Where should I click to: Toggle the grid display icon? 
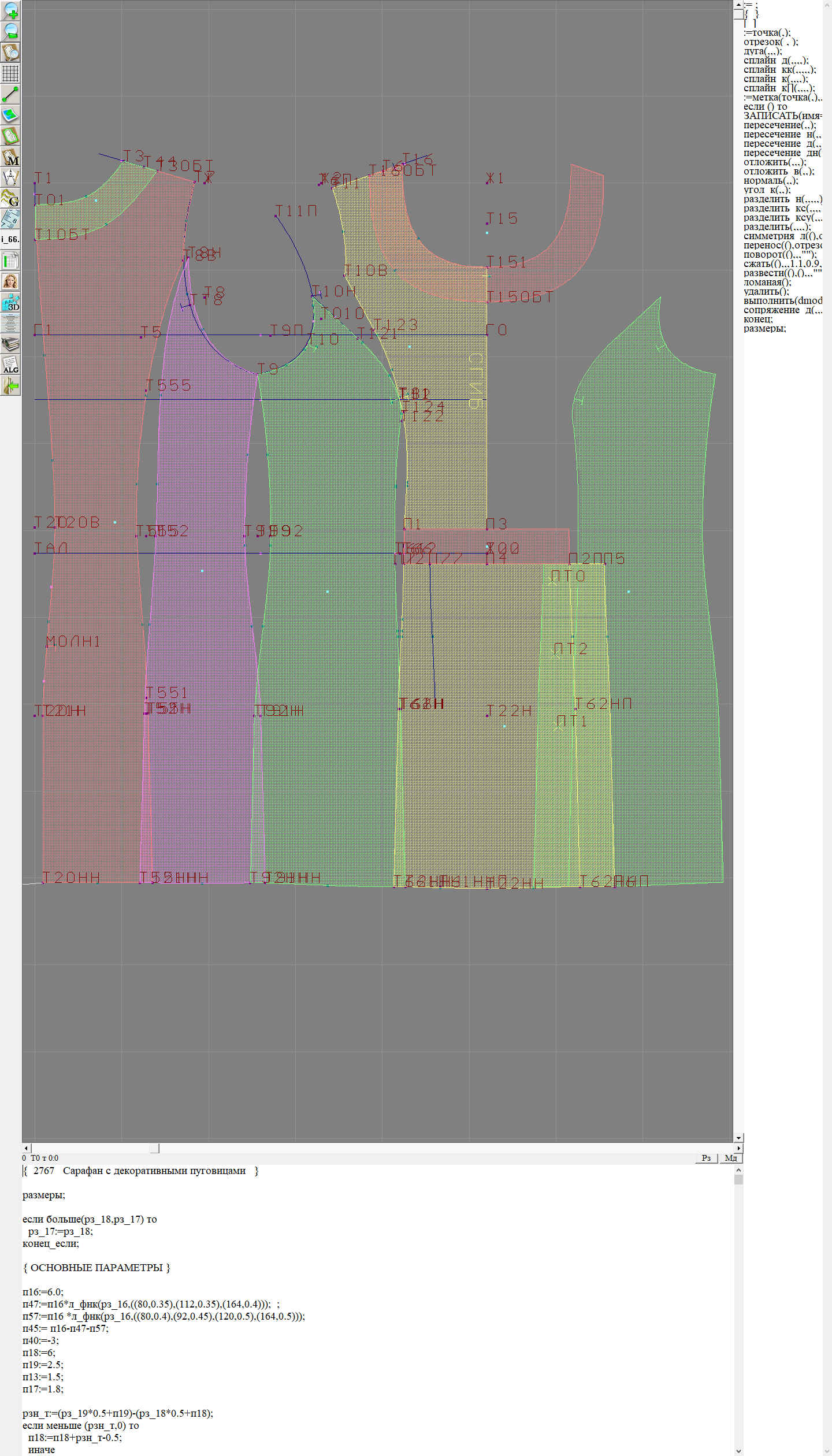[x=10, y=73]
